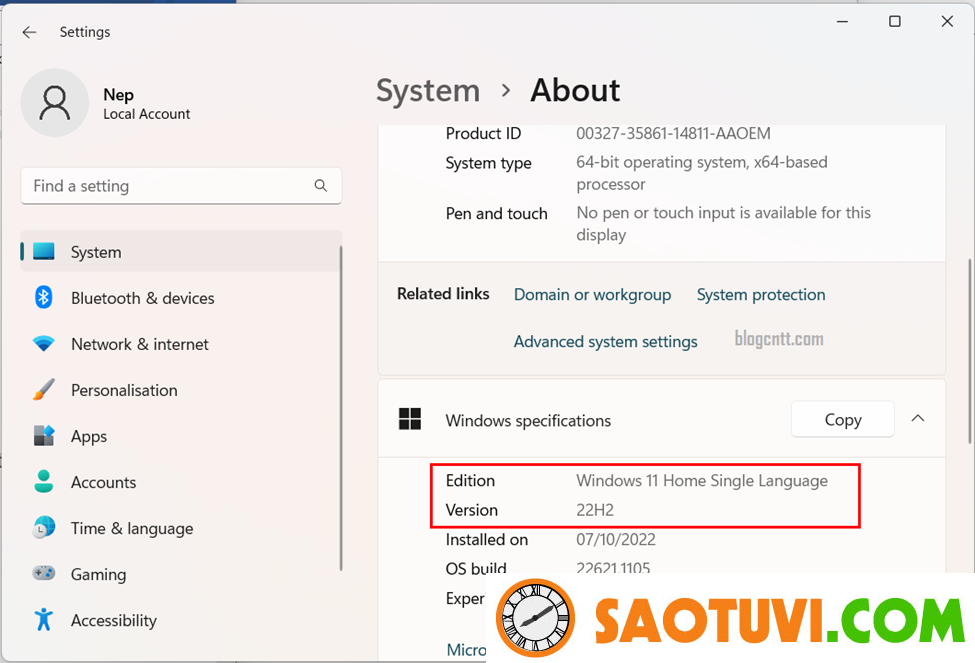Click the Windows logo beside Windows specifications
The height and width of the screenshot is (663, 975).
coord(410,419)
